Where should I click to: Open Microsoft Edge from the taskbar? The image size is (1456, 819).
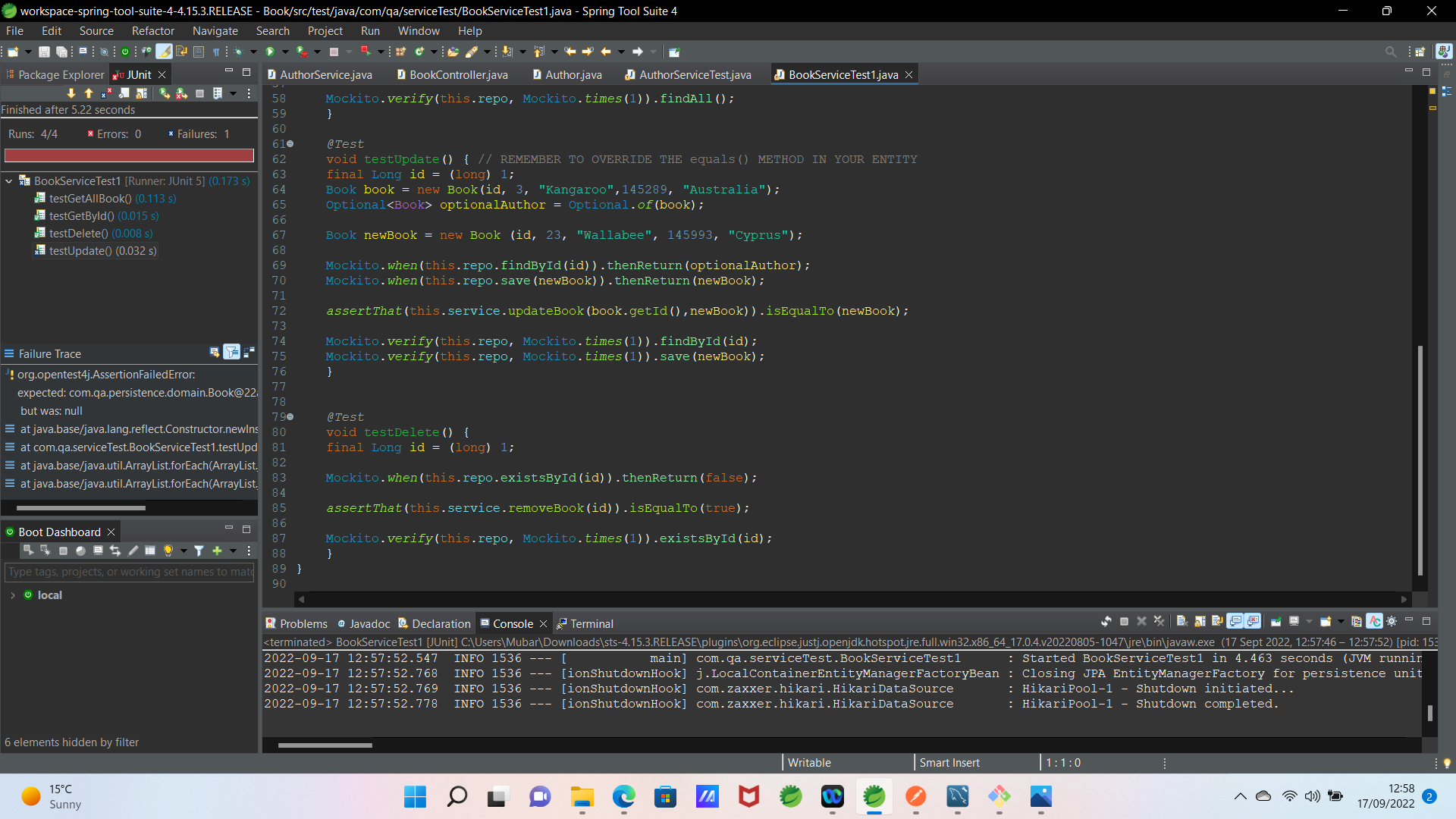click(x=623, y=796)
